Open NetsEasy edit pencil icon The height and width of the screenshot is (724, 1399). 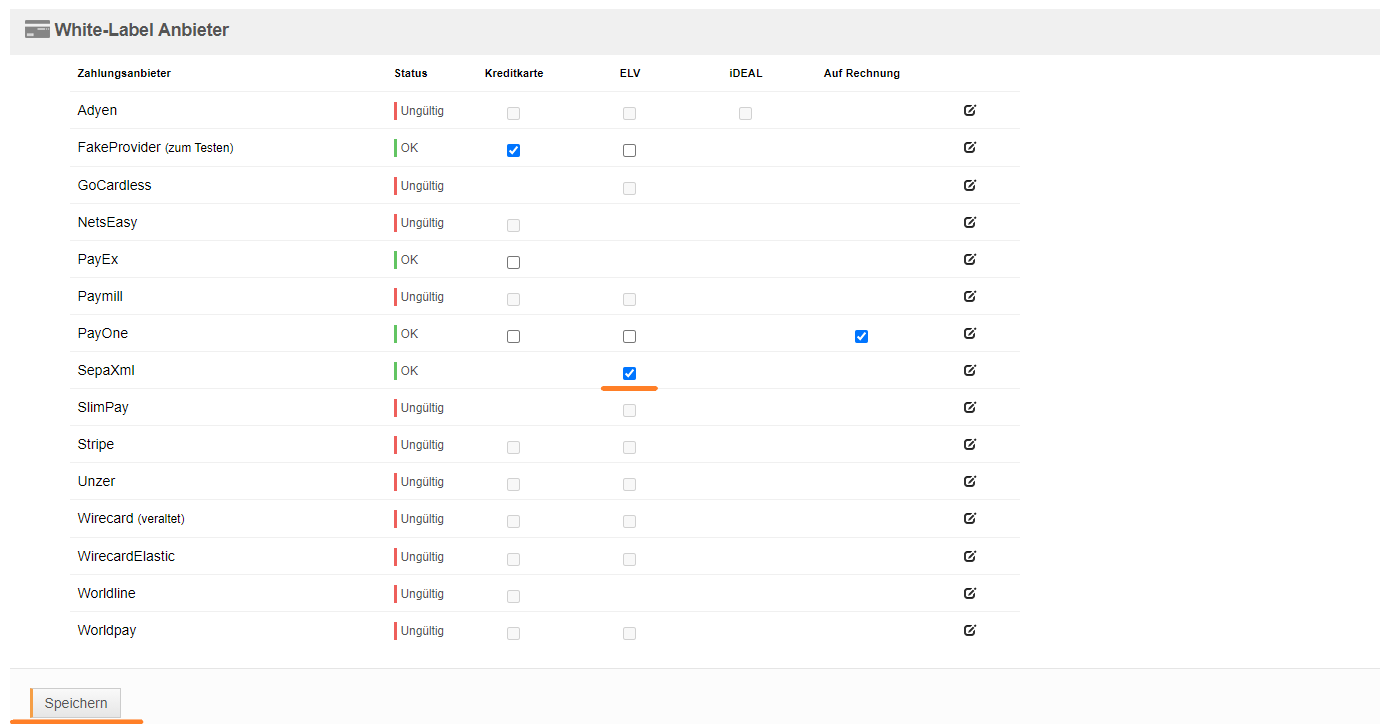click(969, 222)
